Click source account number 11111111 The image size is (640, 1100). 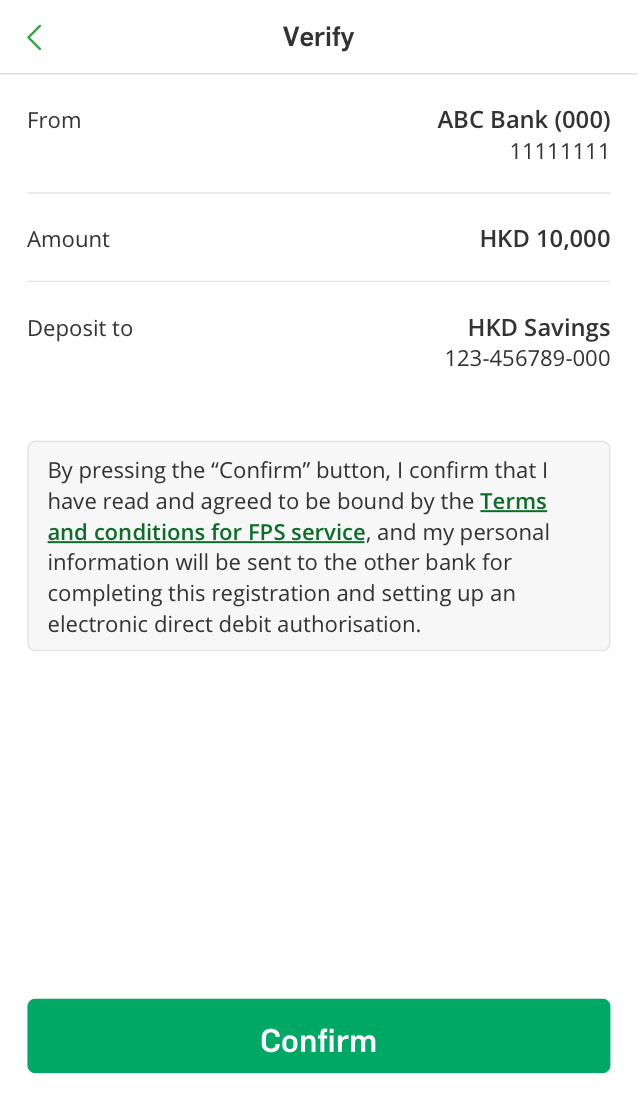coord(559,152)
